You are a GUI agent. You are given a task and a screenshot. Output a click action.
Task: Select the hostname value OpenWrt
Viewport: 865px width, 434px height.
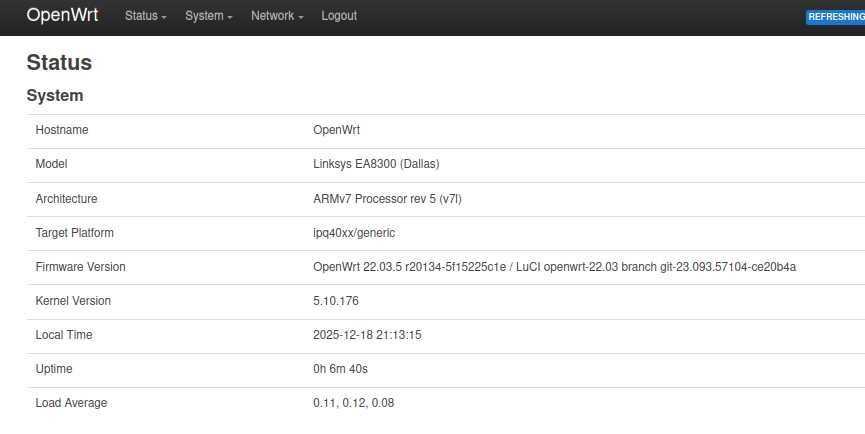click(337, 130)
